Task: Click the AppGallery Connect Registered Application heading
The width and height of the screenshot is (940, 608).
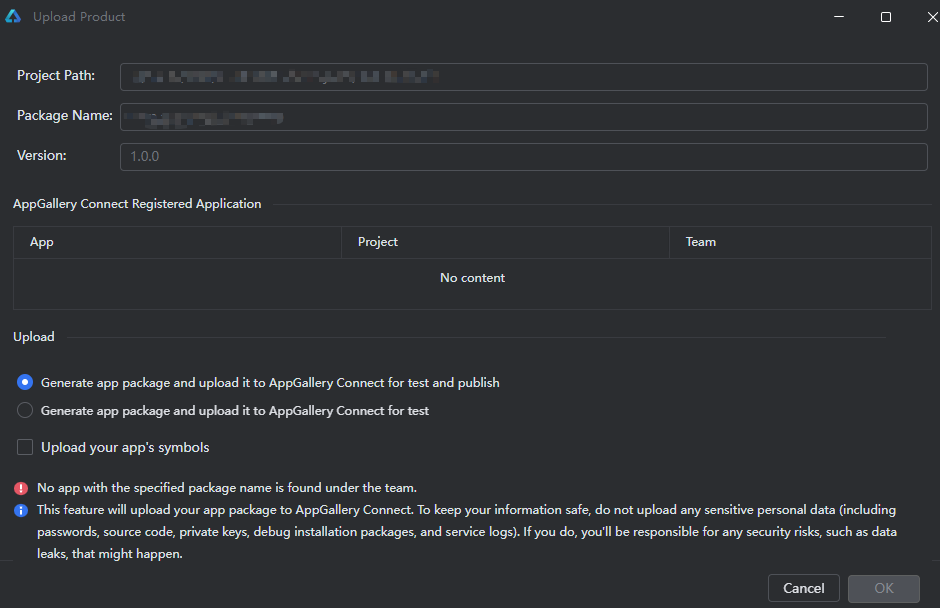Action: (137, 204)
